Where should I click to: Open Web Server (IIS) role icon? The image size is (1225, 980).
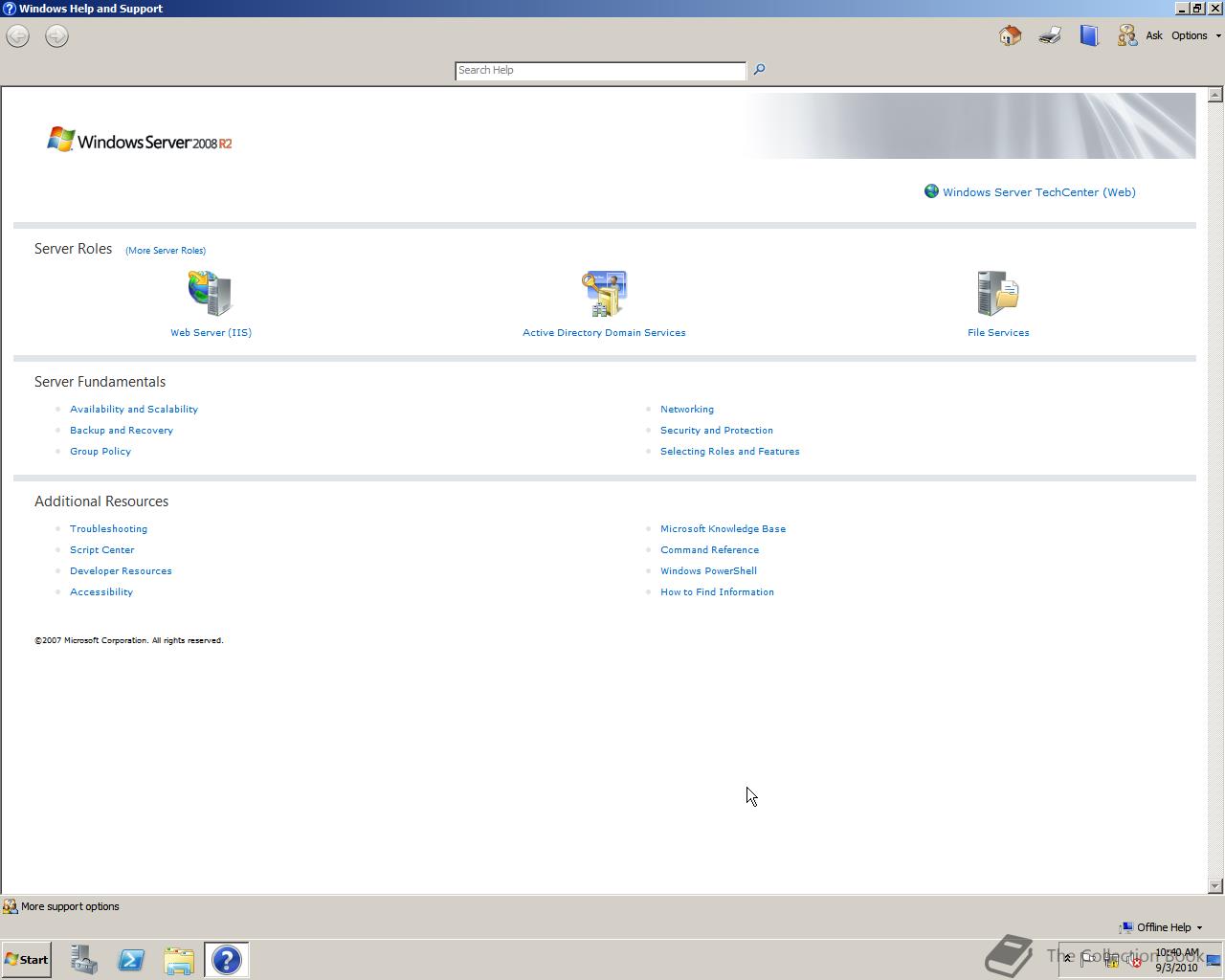211,293
